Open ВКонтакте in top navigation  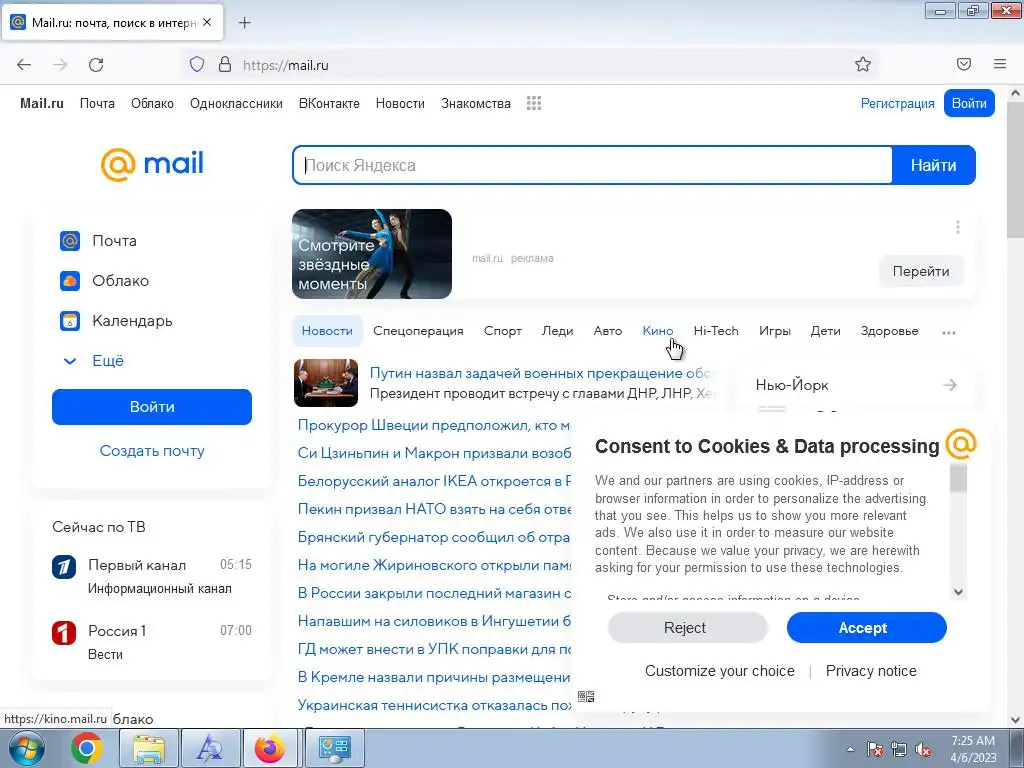329,103
